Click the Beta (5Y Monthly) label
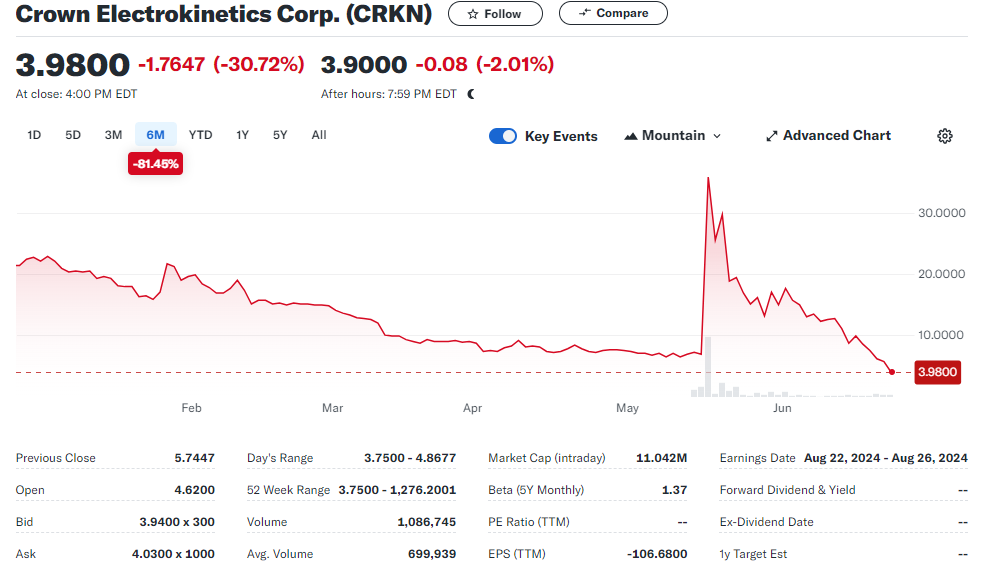The height and width of the screenshot is (580, 984). pyautogui.click(x=536, y=490)
